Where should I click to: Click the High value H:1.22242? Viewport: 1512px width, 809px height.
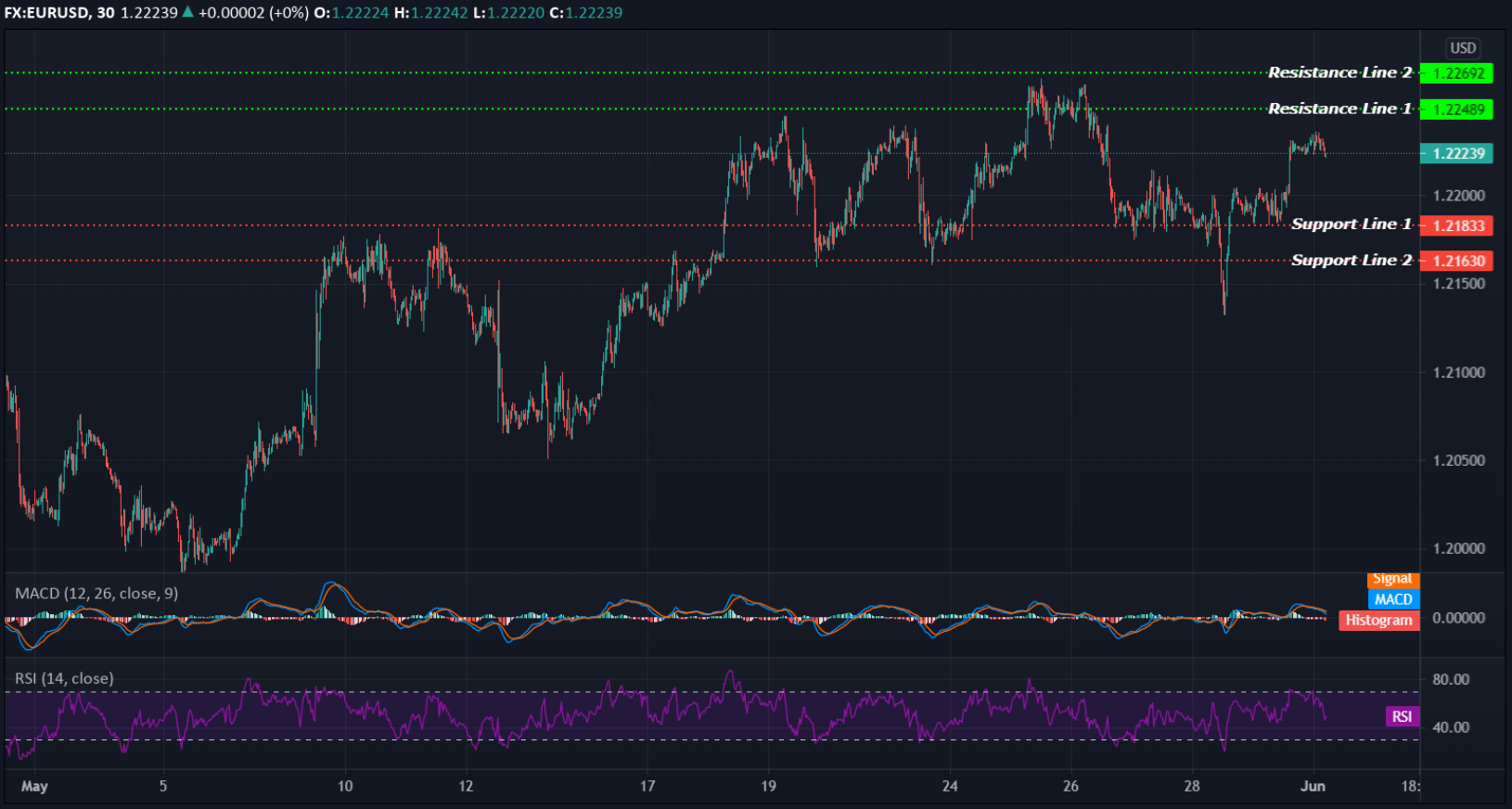[430, 13]
